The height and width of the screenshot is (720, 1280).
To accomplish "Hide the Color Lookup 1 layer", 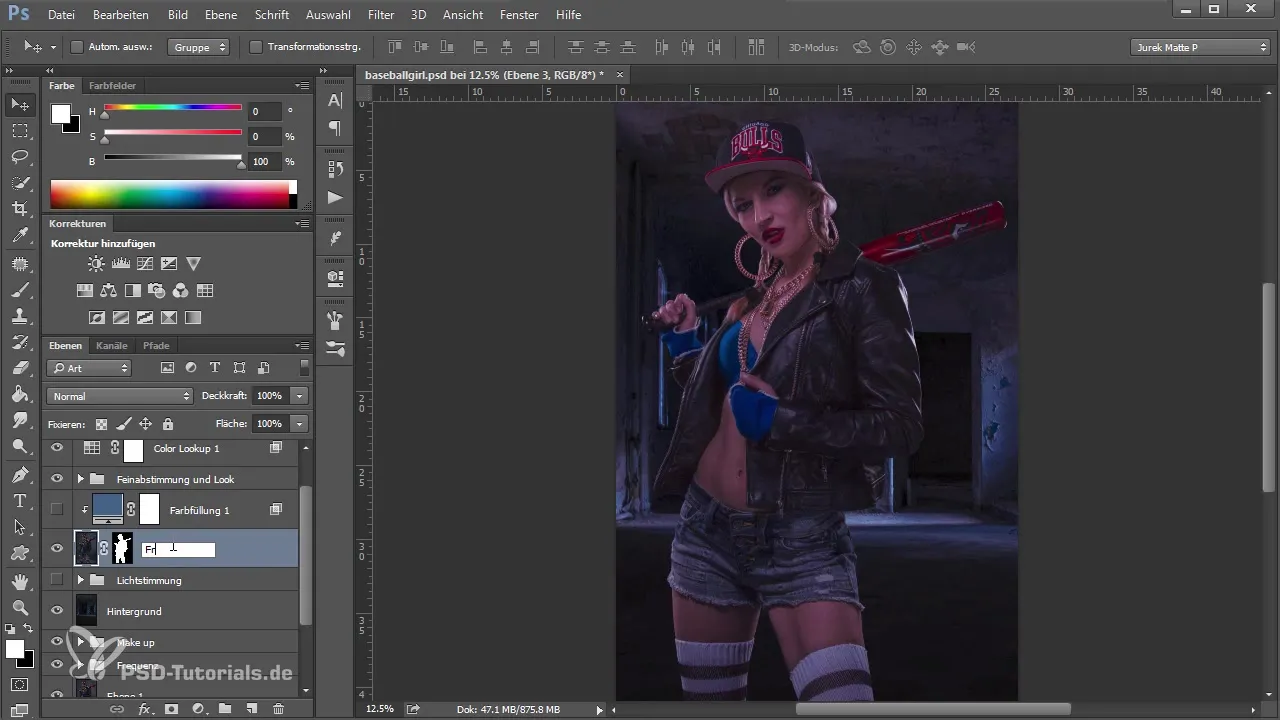I will pos(57,448).
